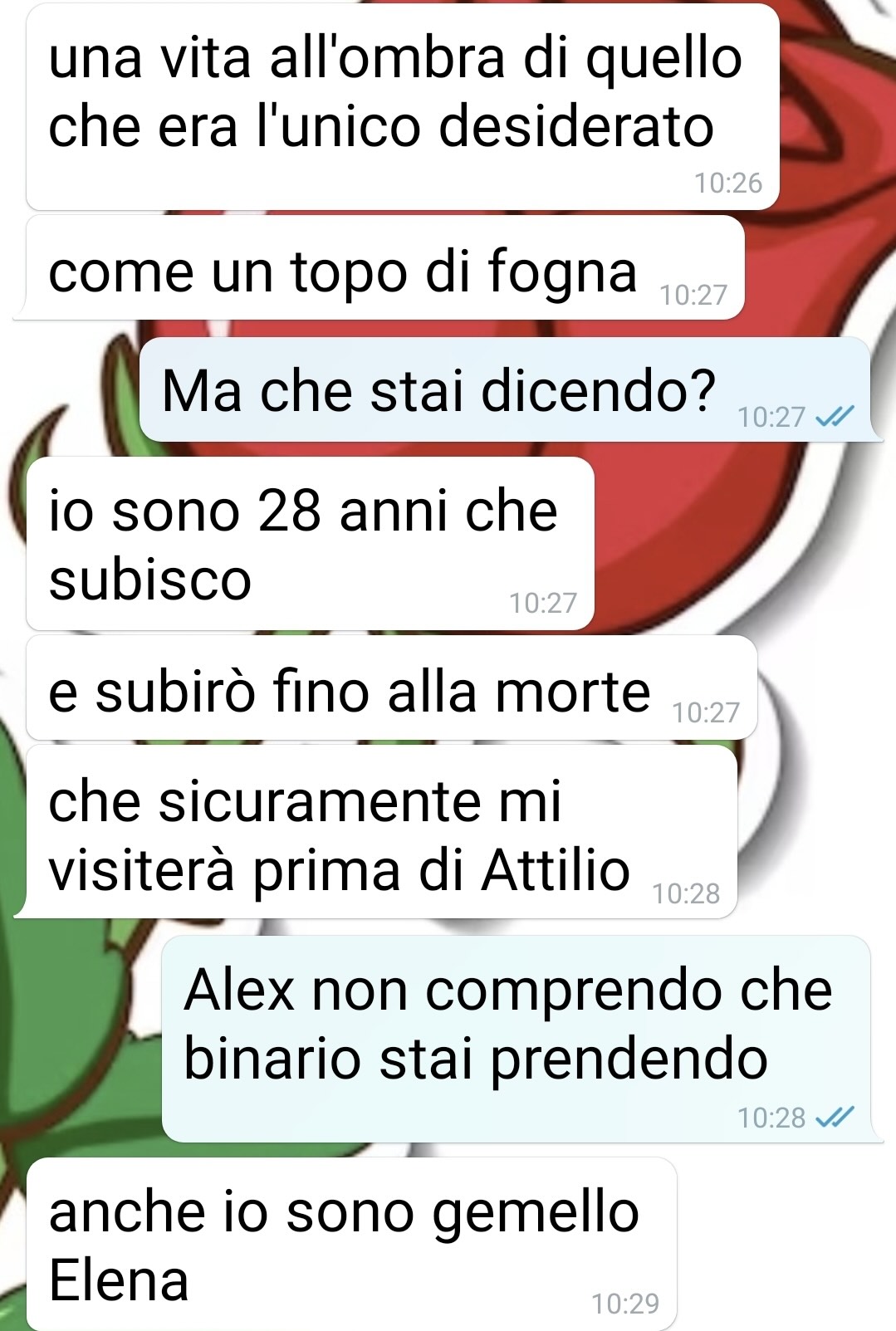Tap the 10:27 timestamp beside 'come un topo di fogna'

pyautogui.click(x=693, y=295)
